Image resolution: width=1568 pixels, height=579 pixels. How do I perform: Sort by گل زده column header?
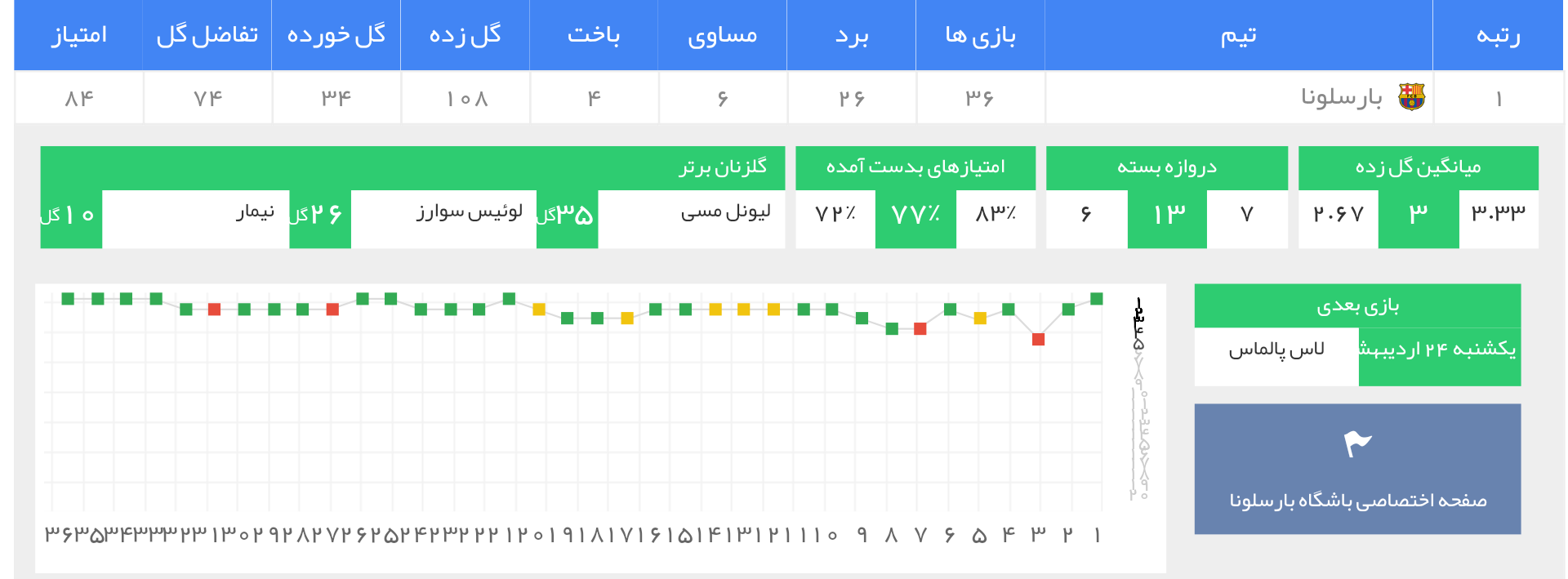pos(465,35)
